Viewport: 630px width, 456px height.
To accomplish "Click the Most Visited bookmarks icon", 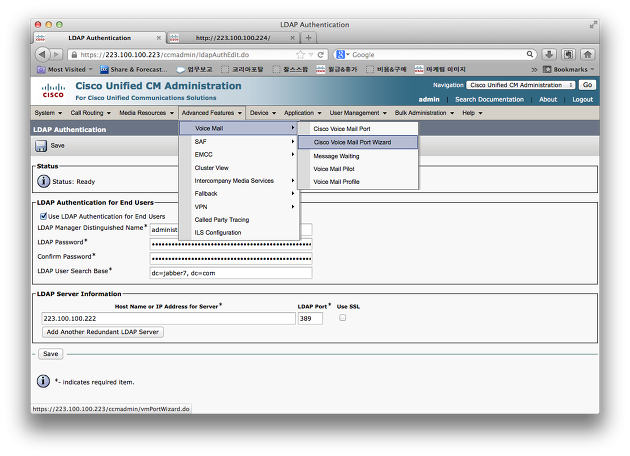I will (41, 70).
